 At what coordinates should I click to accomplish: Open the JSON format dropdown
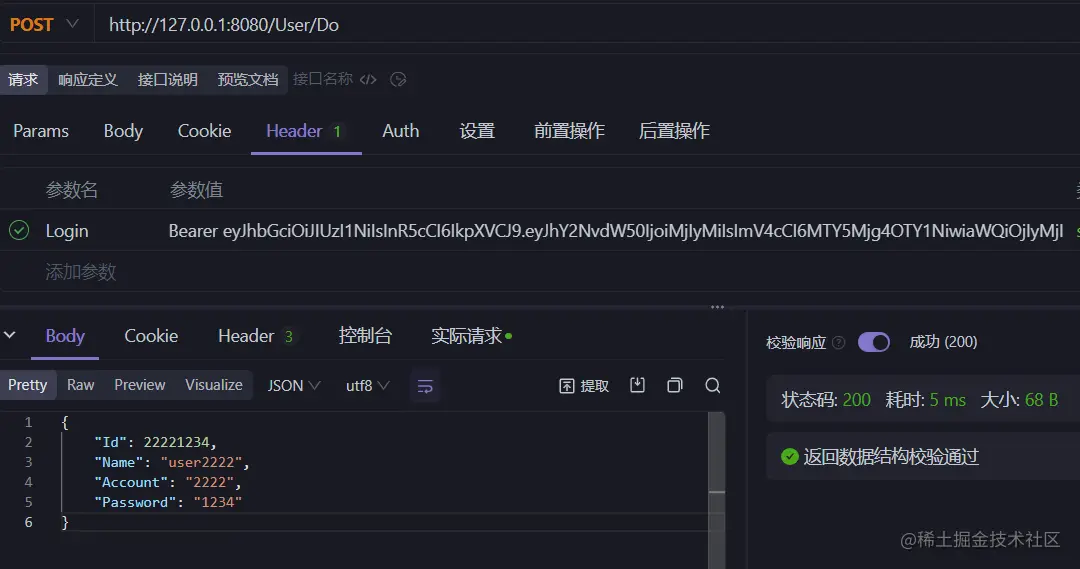(x=294, y=386)
